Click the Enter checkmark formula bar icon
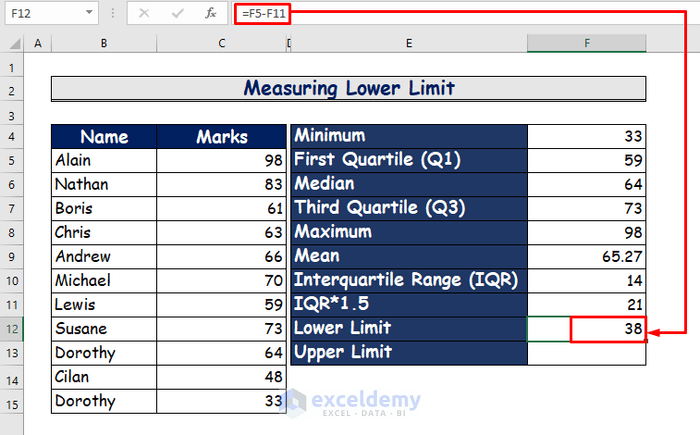 click(178, 13)
